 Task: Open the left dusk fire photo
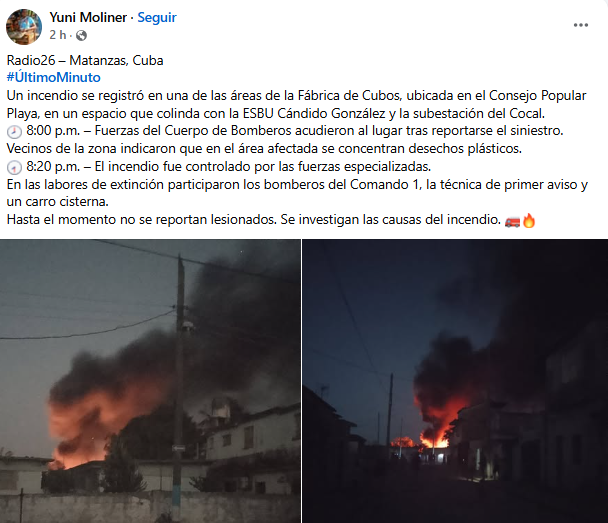pos(150,381)
